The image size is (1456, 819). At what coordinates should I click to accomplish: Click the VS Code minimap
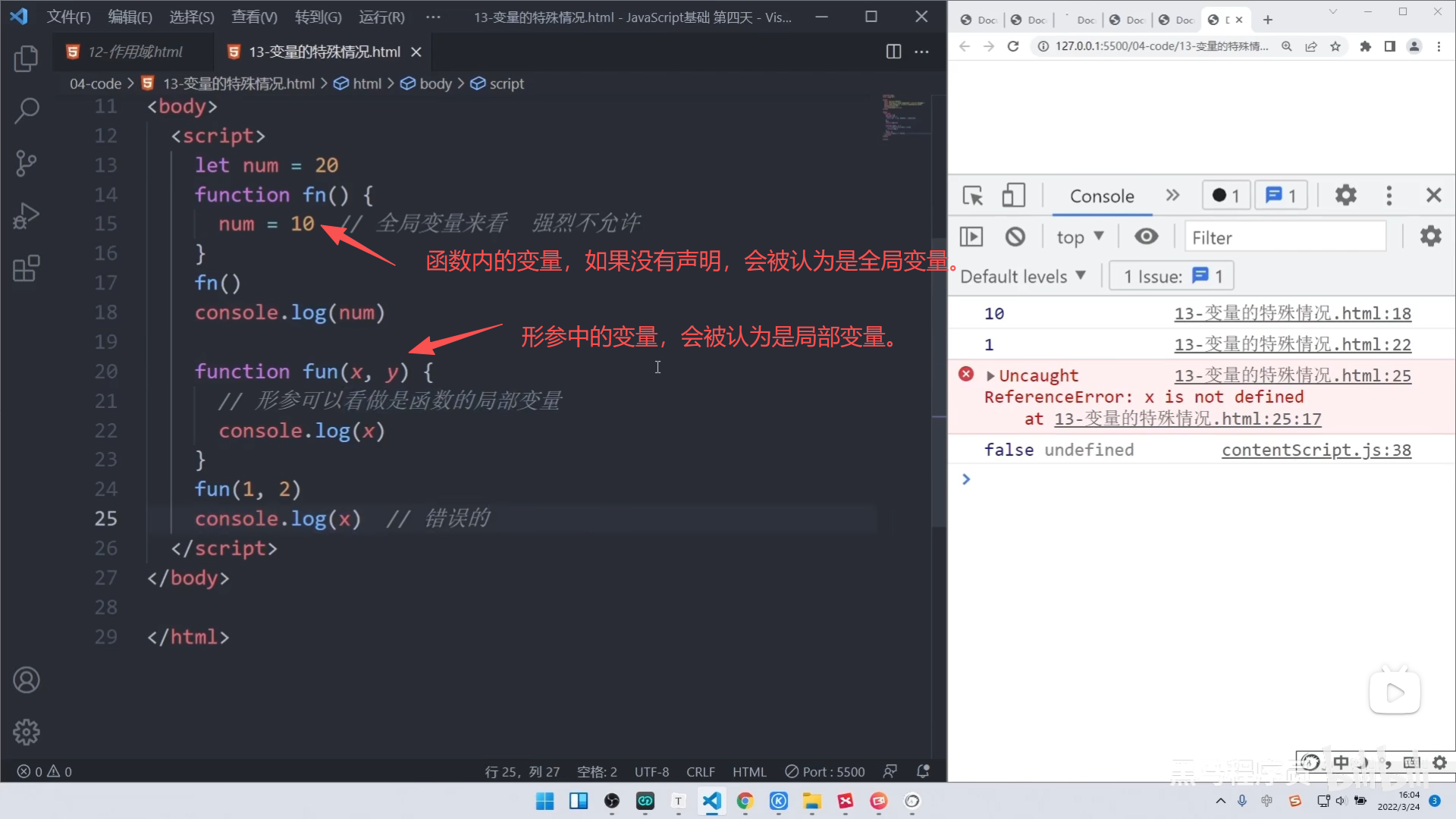[905, 118]
